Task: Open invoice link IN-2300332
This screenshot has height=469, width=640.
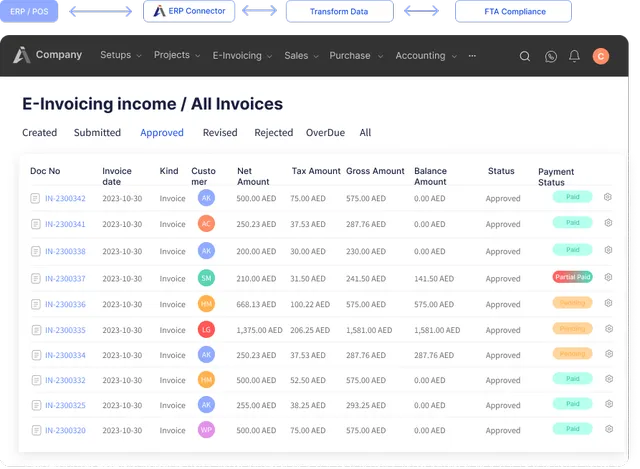Action: click(65, 380)
